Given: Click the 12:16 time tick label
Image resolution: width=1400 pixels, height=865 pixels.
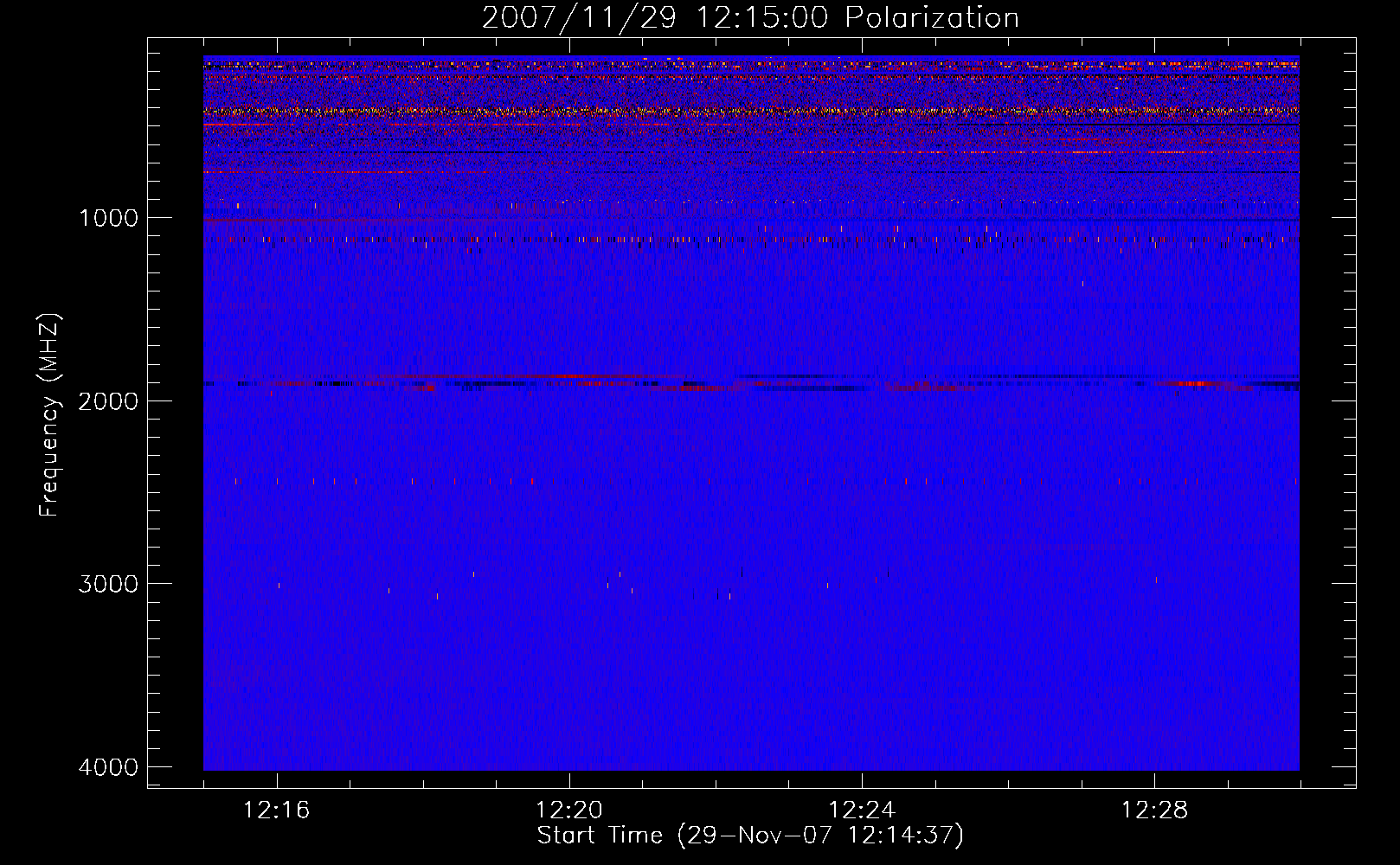Looking at the screenshot, I should point(277,811).
